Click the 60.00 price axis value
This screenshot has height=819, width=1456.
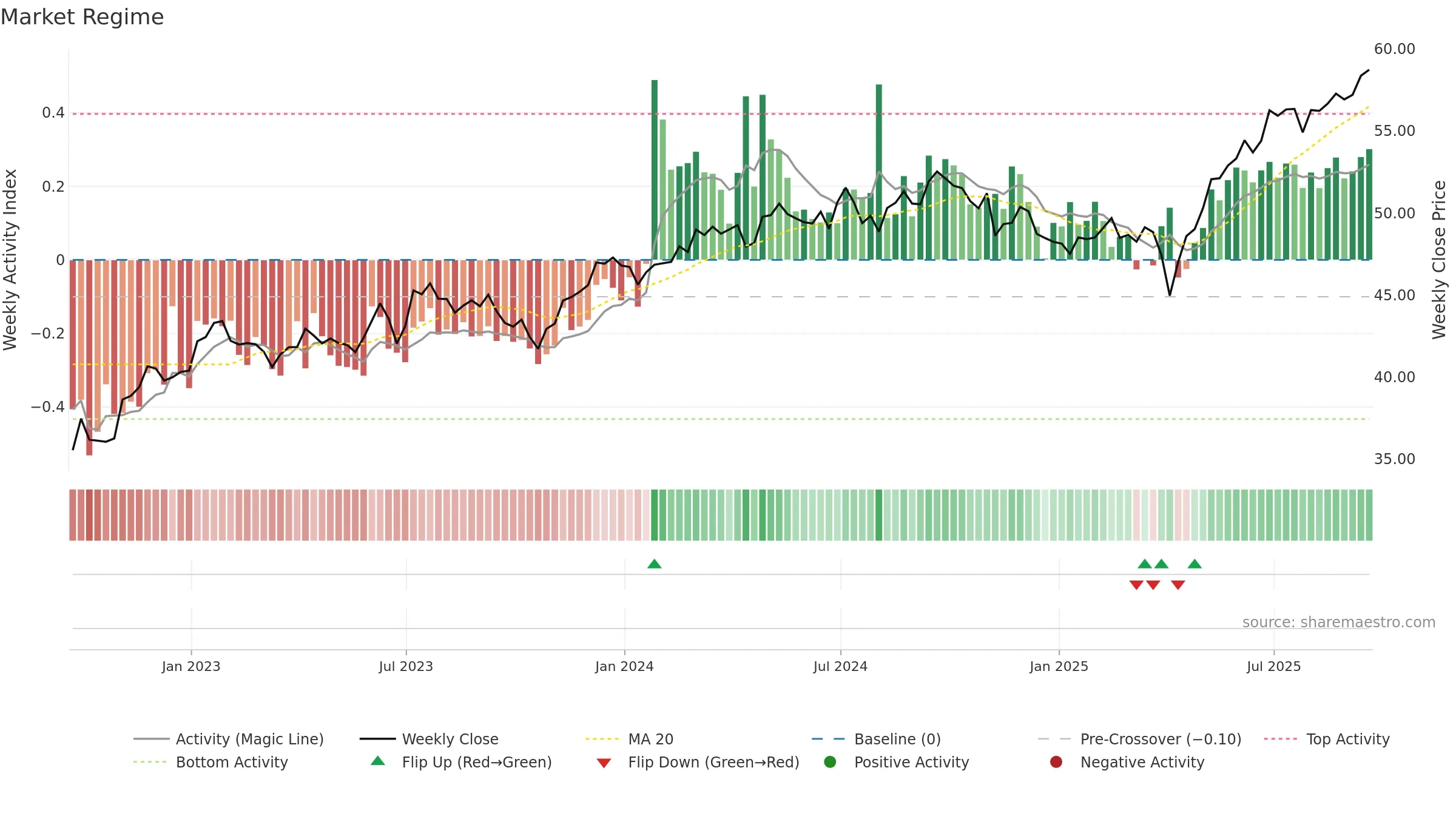1395,49
